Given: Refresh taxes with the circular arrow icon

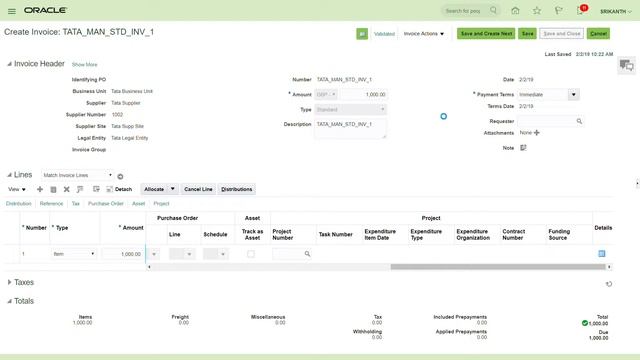Looking at the screenshot, I should (609, 284).
